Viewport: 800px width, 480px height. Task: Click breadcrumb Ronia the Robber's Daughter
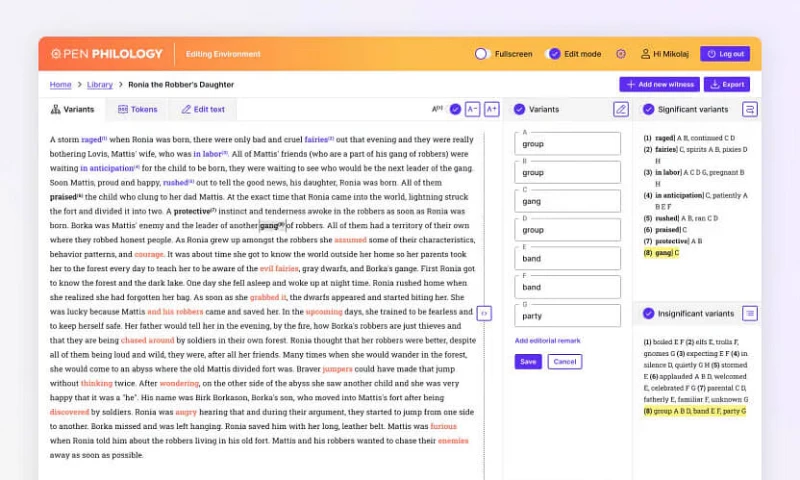point(181,85)
